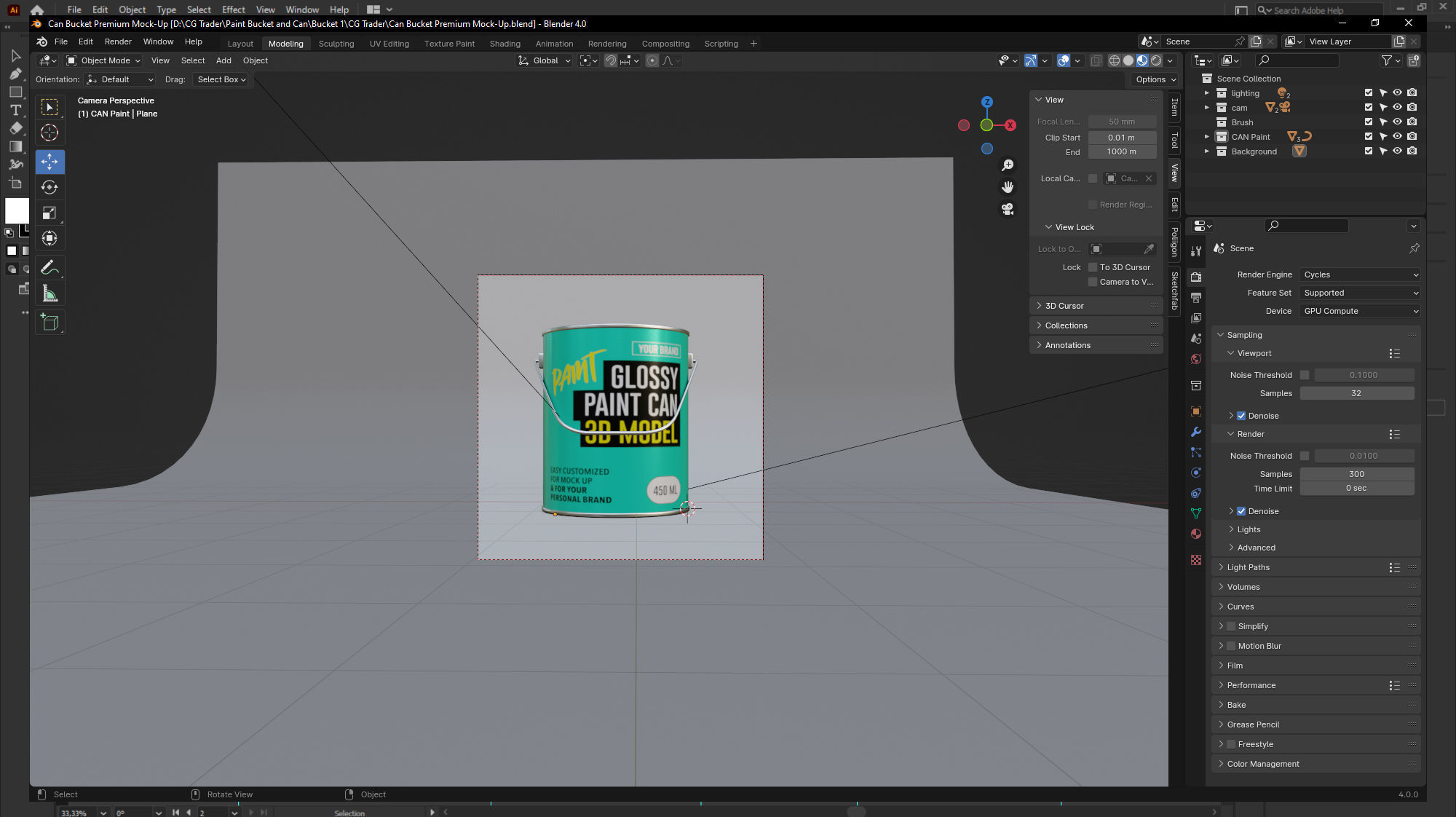Open the Texture properties tab

(1196, 560)
